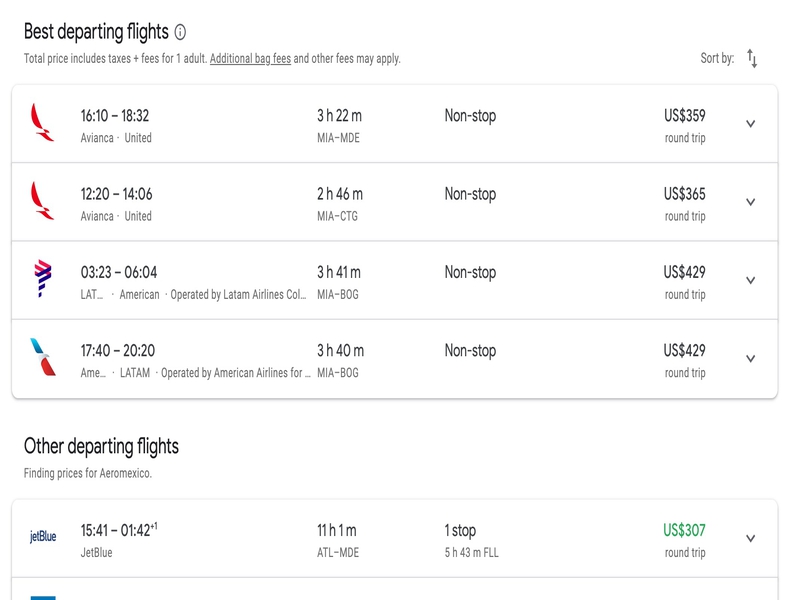
Task: Expand the 17:40 – 20:20 American flight
Action: 751,359
